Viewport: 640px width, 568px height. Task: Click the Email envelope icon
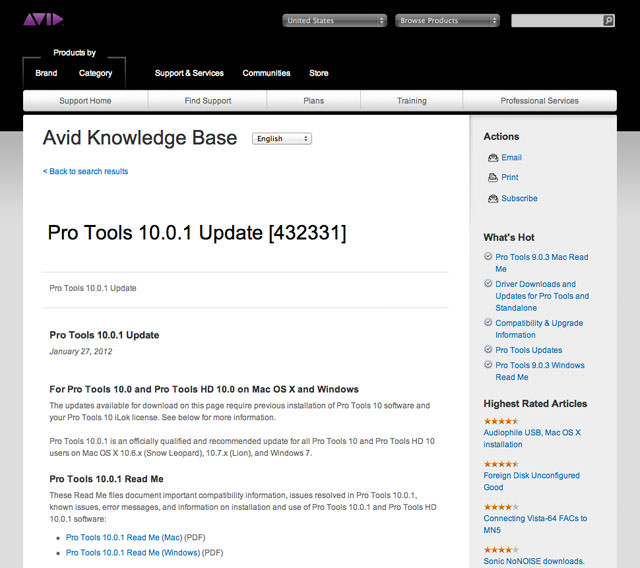(493, 158)
